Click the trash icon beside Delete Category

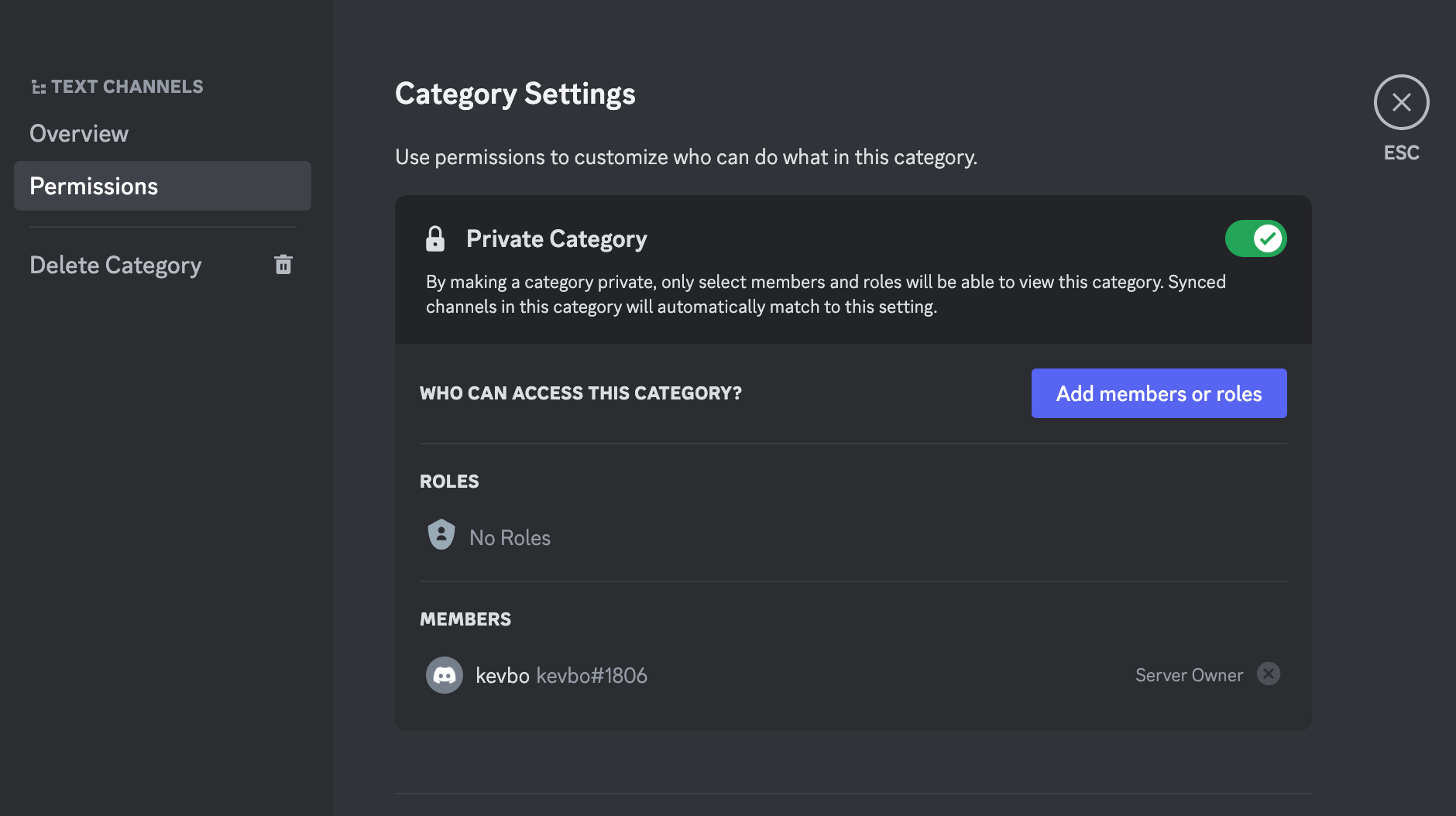283,265
